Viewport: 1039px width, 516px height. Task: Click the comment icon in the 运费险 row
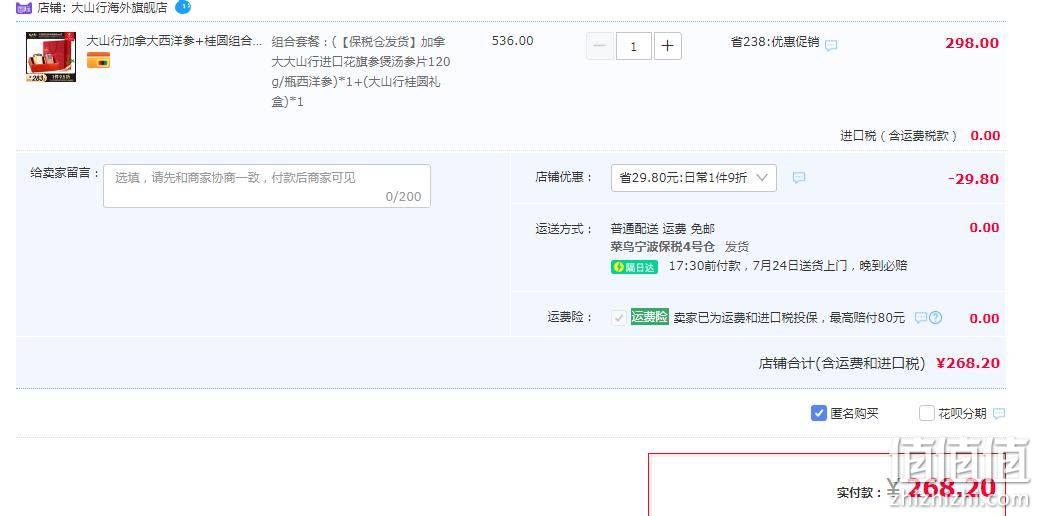tap(920, 317)
